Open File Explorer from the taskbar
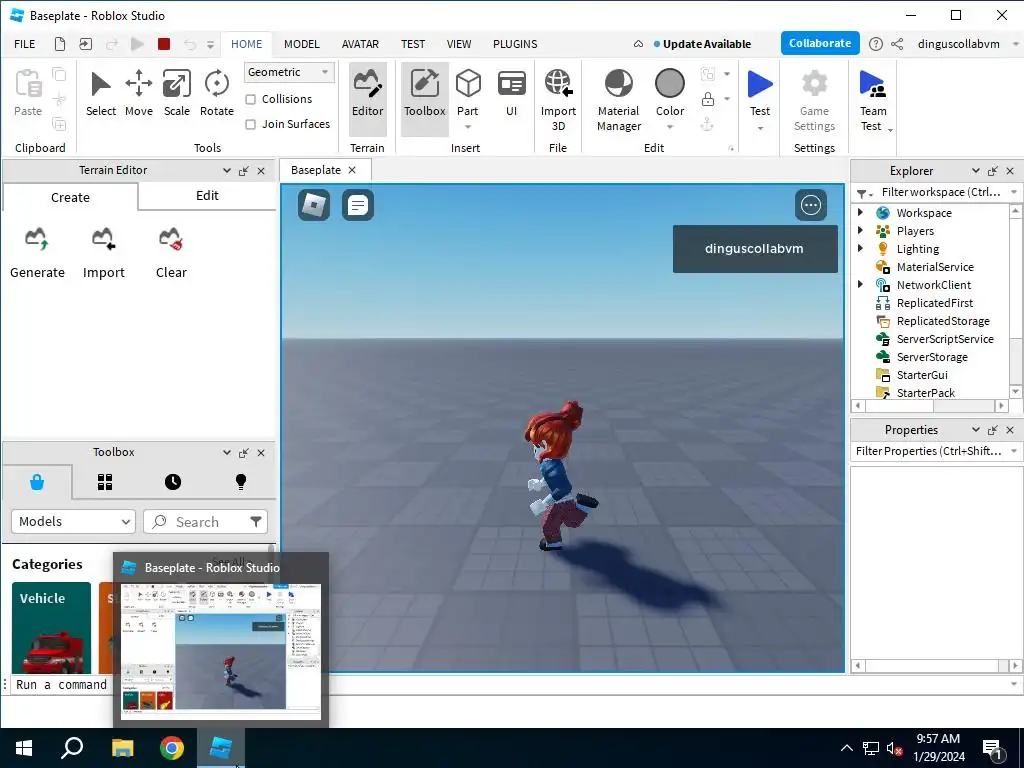This screenshot has width=1024, height=768. click(x=122, y=748)
